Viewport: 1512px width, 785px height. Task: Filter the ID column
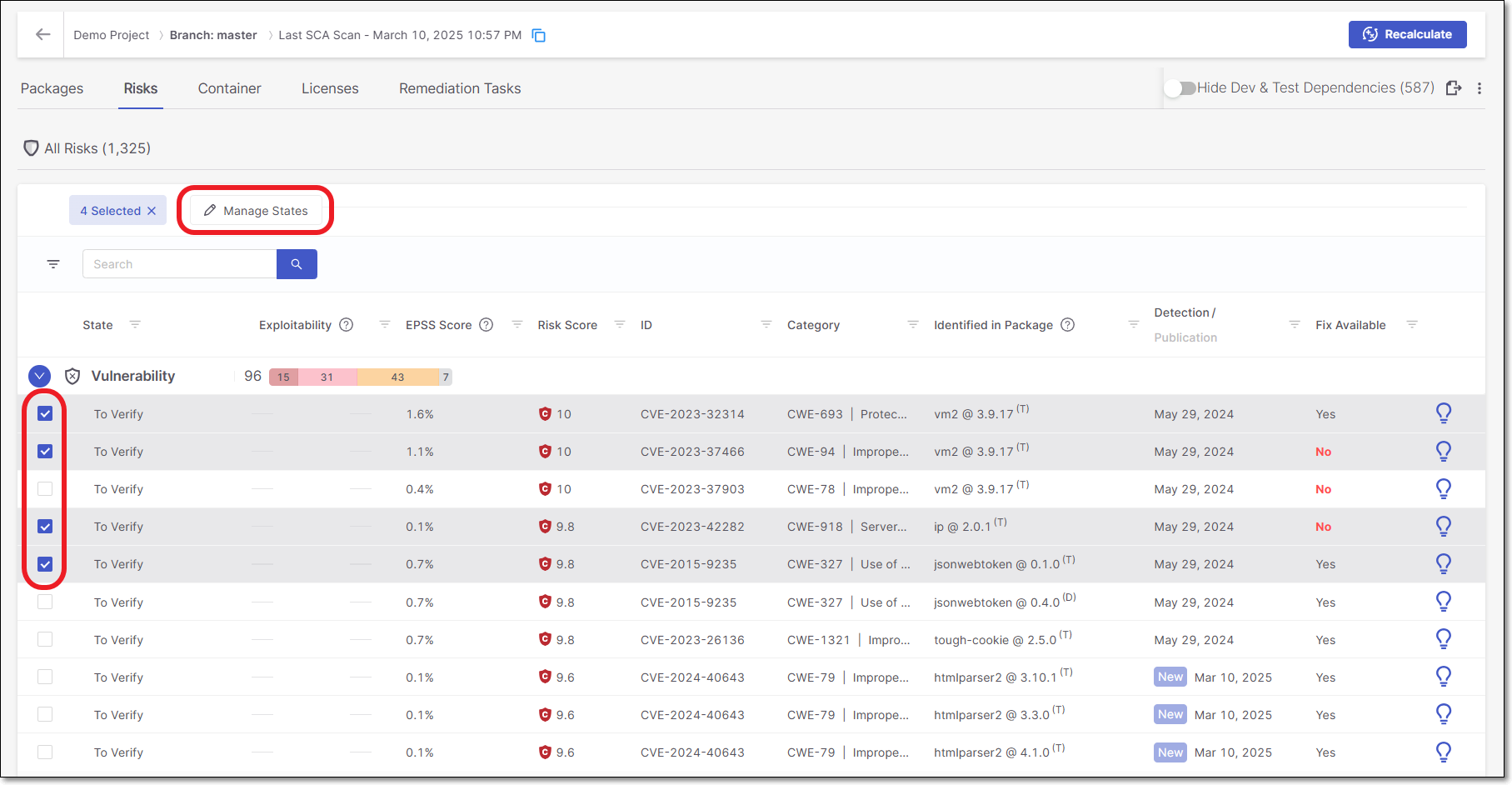click(x=766, y=324)
